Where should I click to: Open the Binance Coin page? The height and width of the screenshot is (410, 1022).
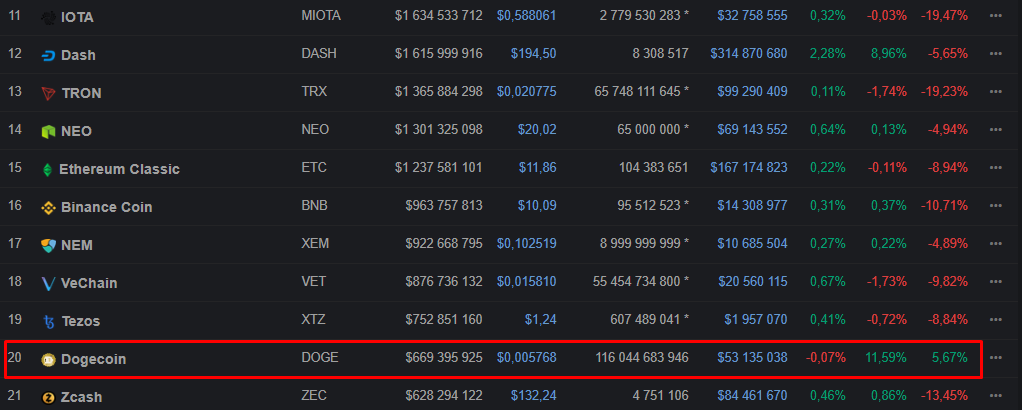click(x=107, y=207)
